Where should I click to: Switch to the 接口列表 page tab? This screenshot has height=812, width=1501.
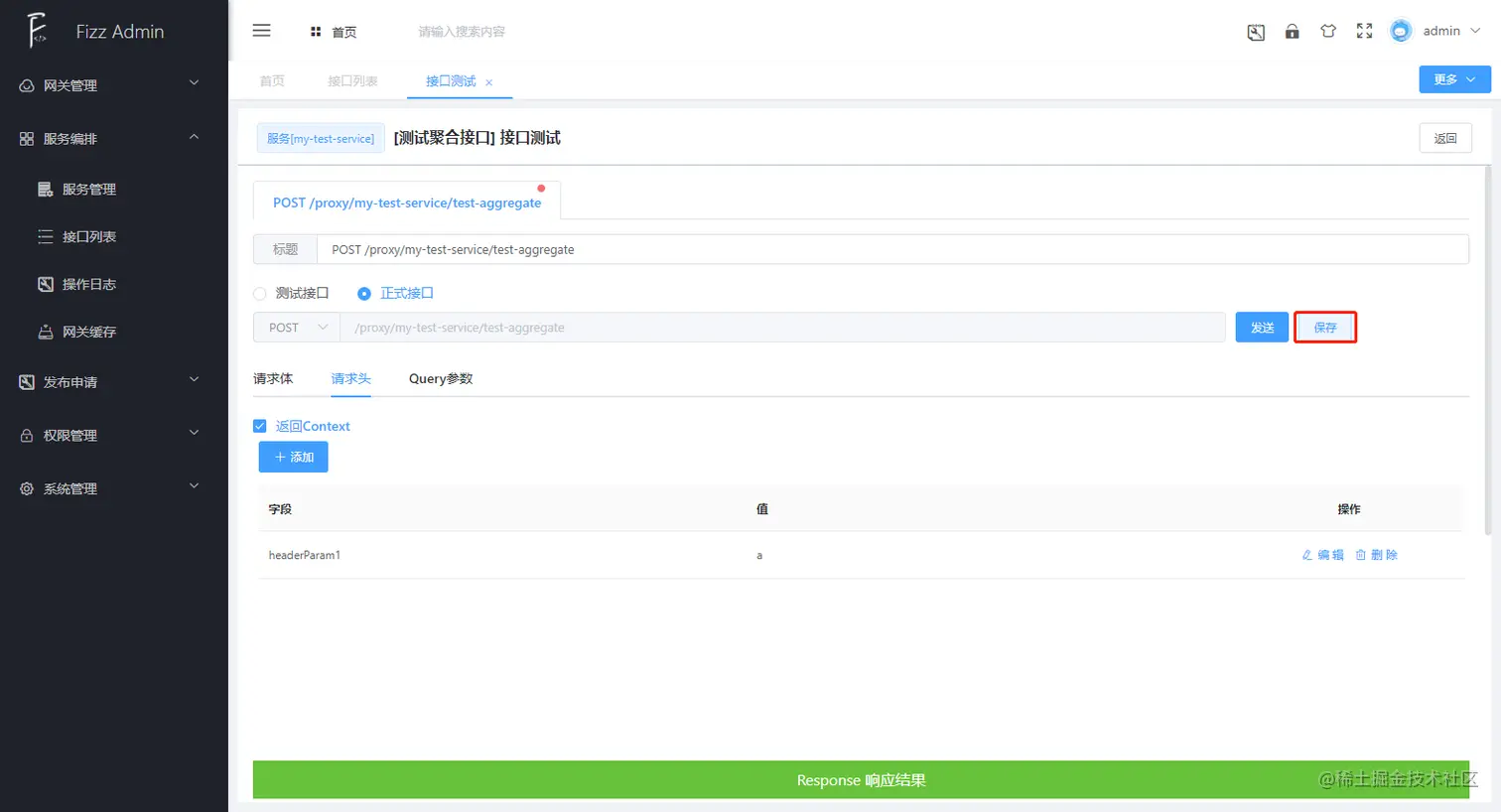[x=352, y=81]
